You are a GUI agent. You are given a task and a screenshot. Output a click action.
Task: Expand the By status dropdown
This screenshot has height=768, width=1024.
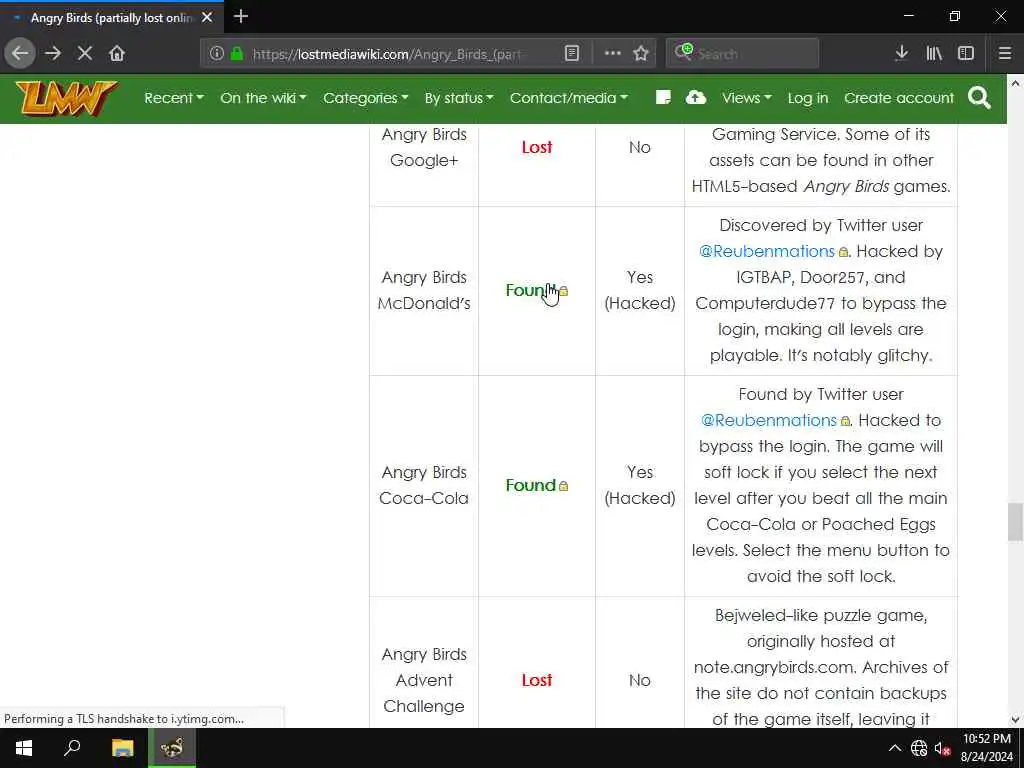click(459, 98)
